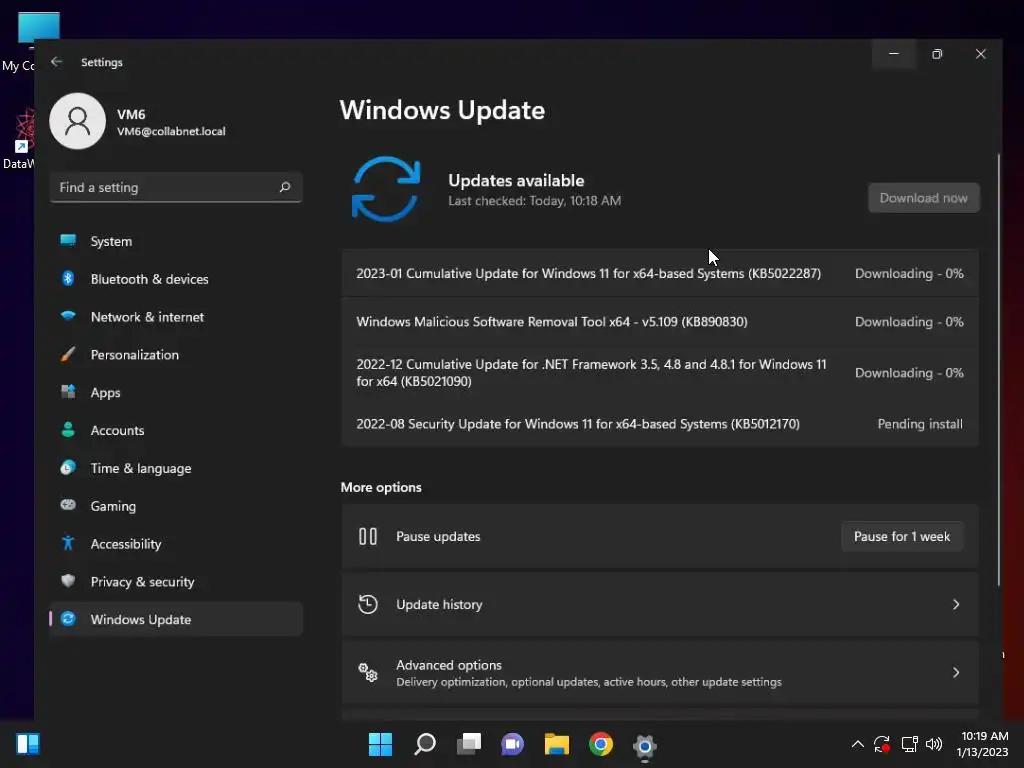
Task: Click the Advanced options chevron arrow
Action: coord(956,672)
